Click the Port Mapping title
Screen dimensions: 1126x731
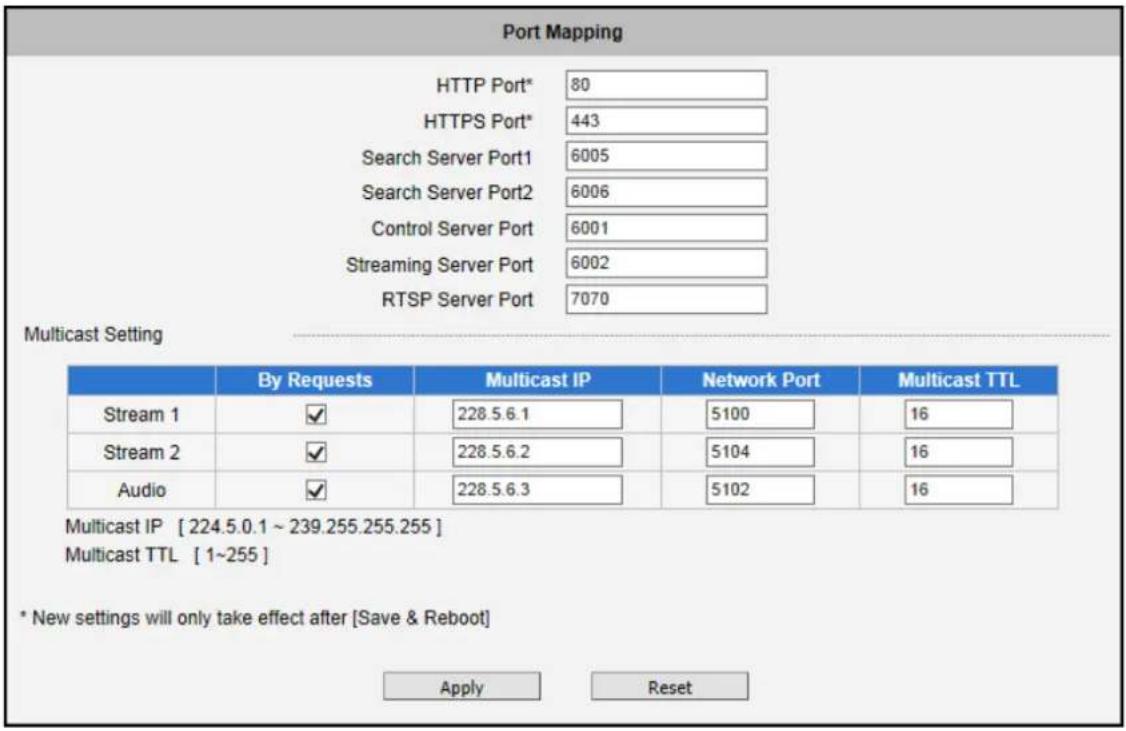[x=562, y=32]
